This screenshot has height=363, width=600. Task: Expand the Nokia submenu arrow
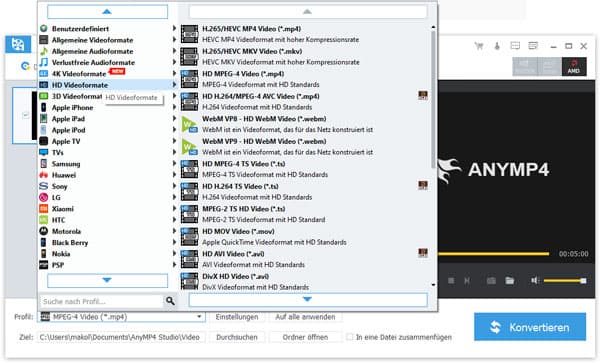(174, 253)
